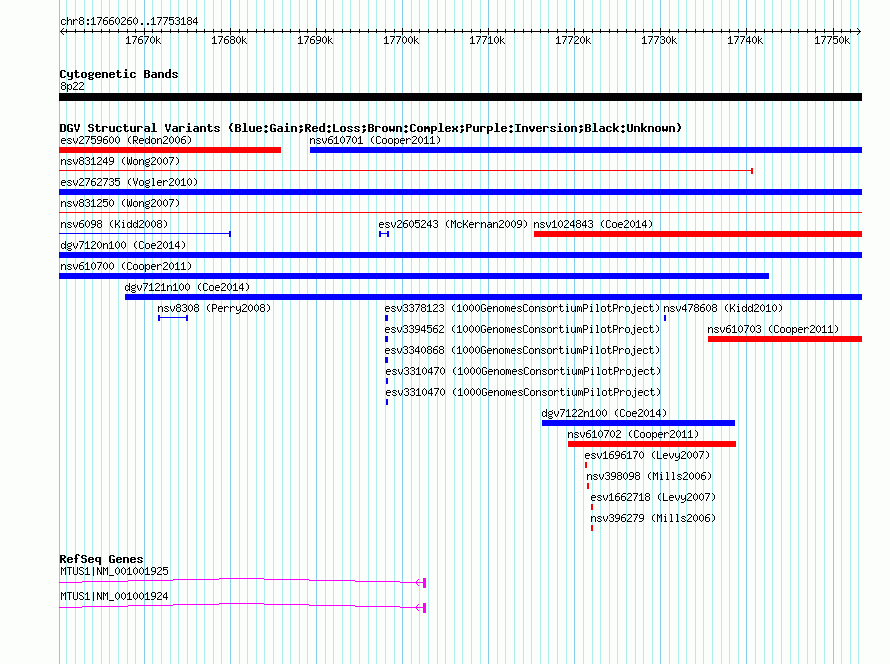The image size is (890, 664).
Task: Select the red nsv1024843 loss bar
Action: pyautogui.click(x=698, y=234)
